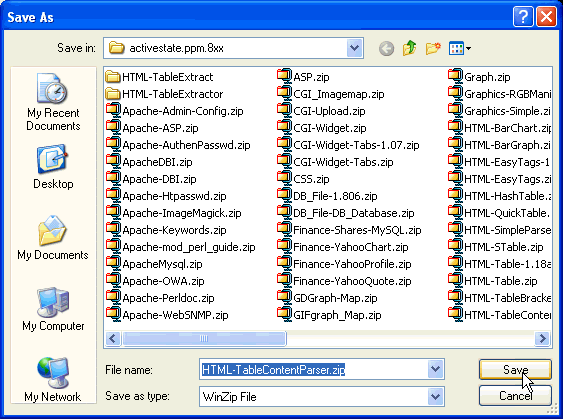Screen dimensions: 563x419
Task: Open My Recent Documents in places bar
Action: coord(53,102)
